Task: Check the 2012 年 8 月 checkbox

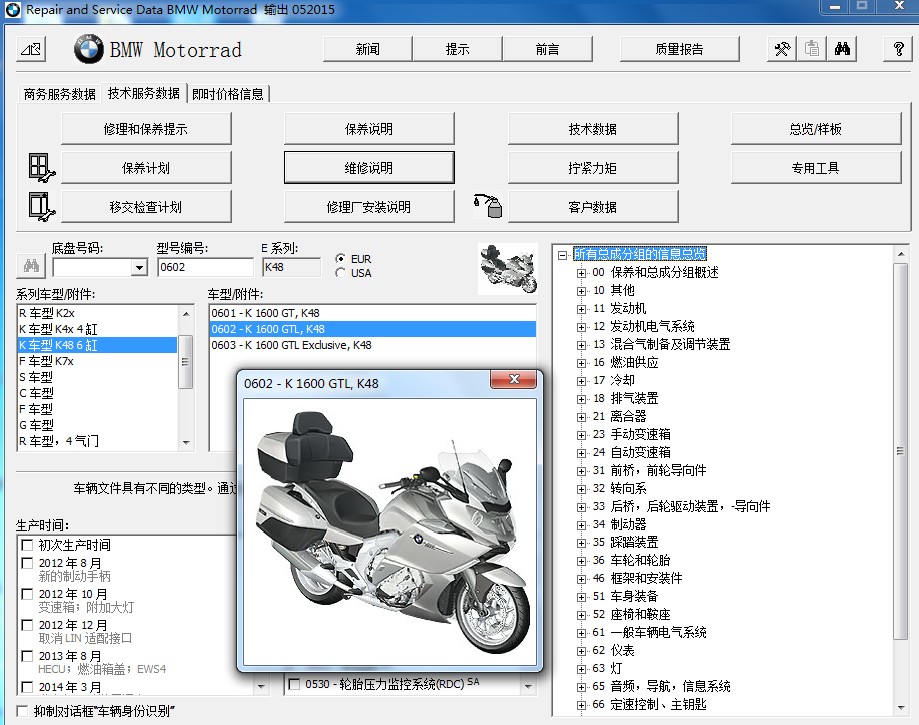Action: pos(27,563)
